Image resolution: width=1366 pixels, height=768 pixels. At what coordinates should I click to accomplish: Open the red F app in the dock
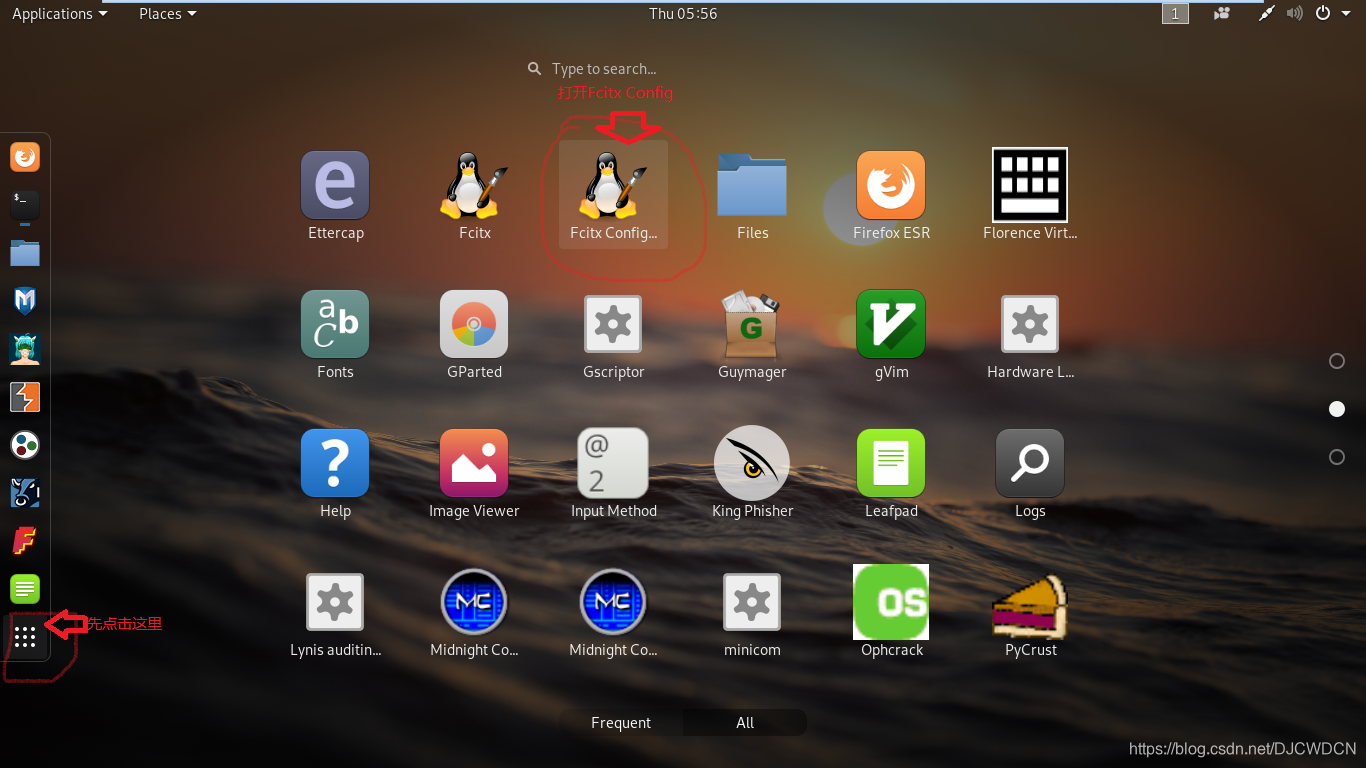pos(25,541)
